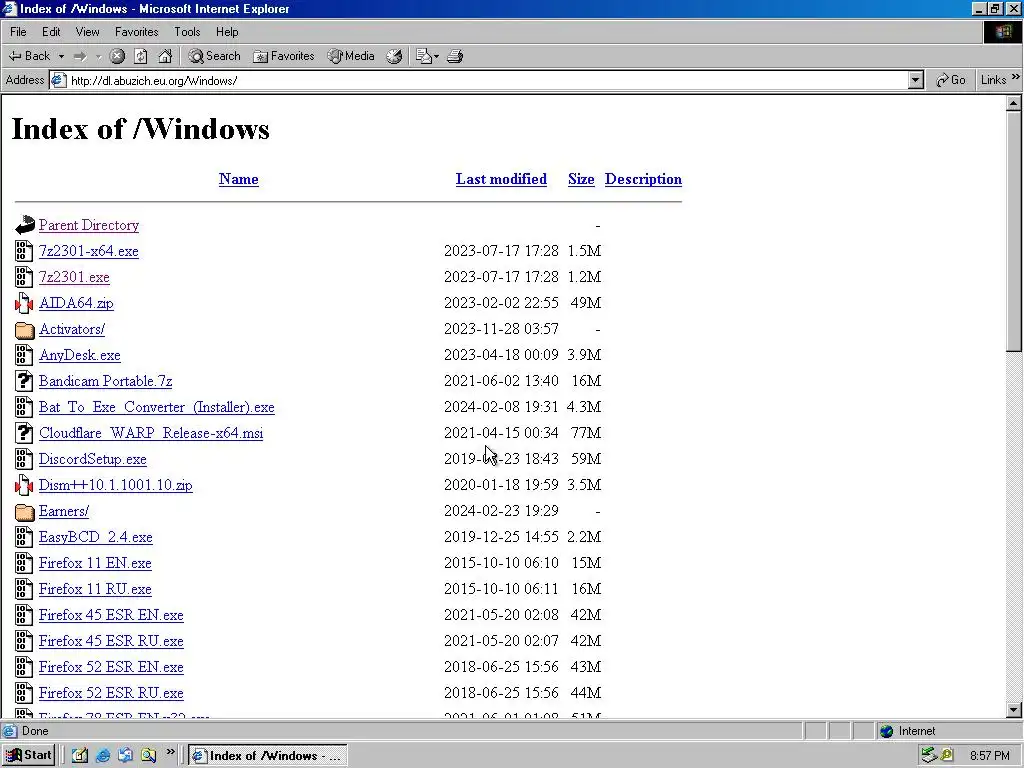Screen dimensions: 1024x768
Task: Open the Back button history dropdown arrow
Action: click(x=61, y=56)
